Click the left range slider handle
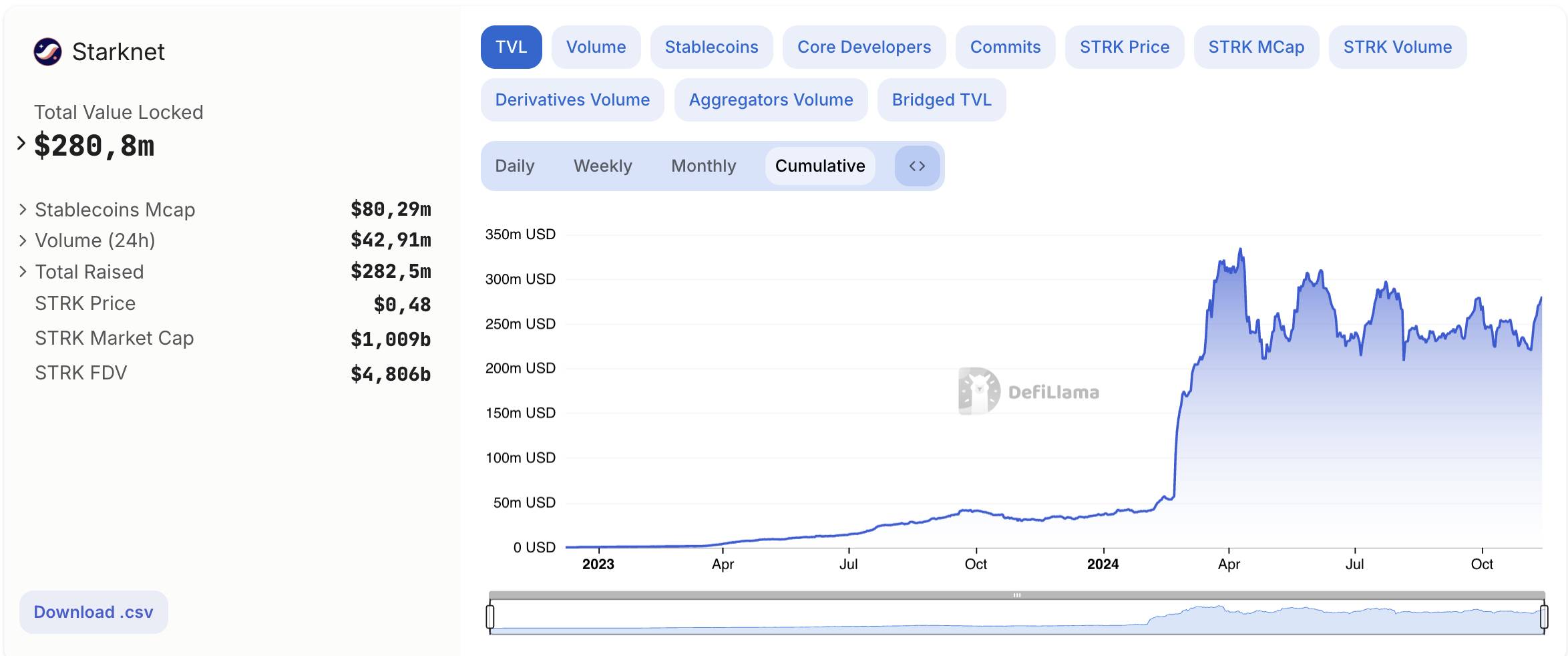Screen dimensions: 1568x656 [490, 616]
